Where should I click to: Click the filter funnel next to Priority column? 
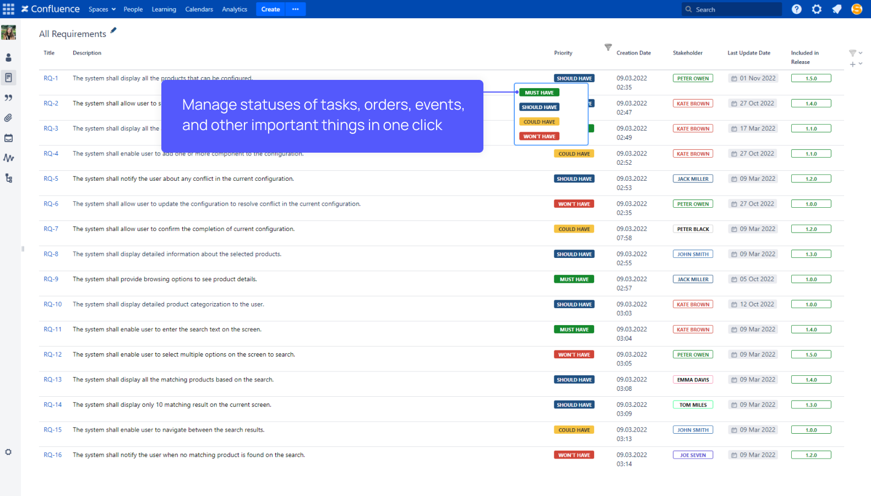coord(608,47)
